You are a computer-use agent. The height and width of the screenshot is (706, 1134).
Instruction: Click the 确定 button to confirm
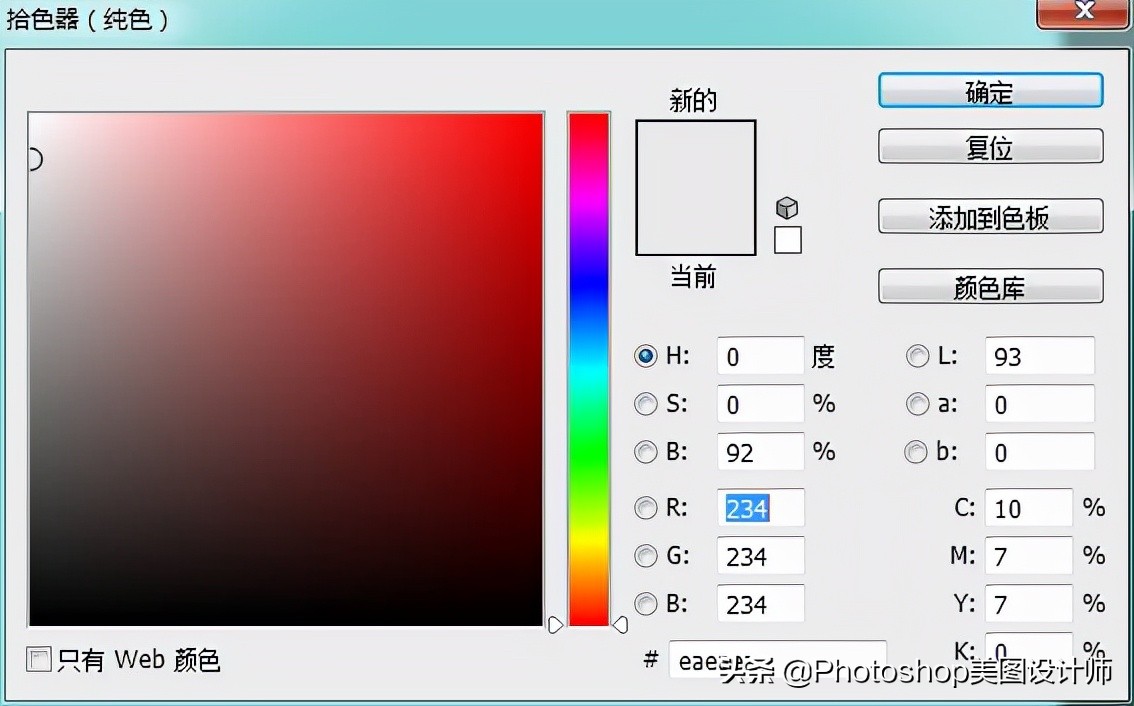(x=990, y=91)
